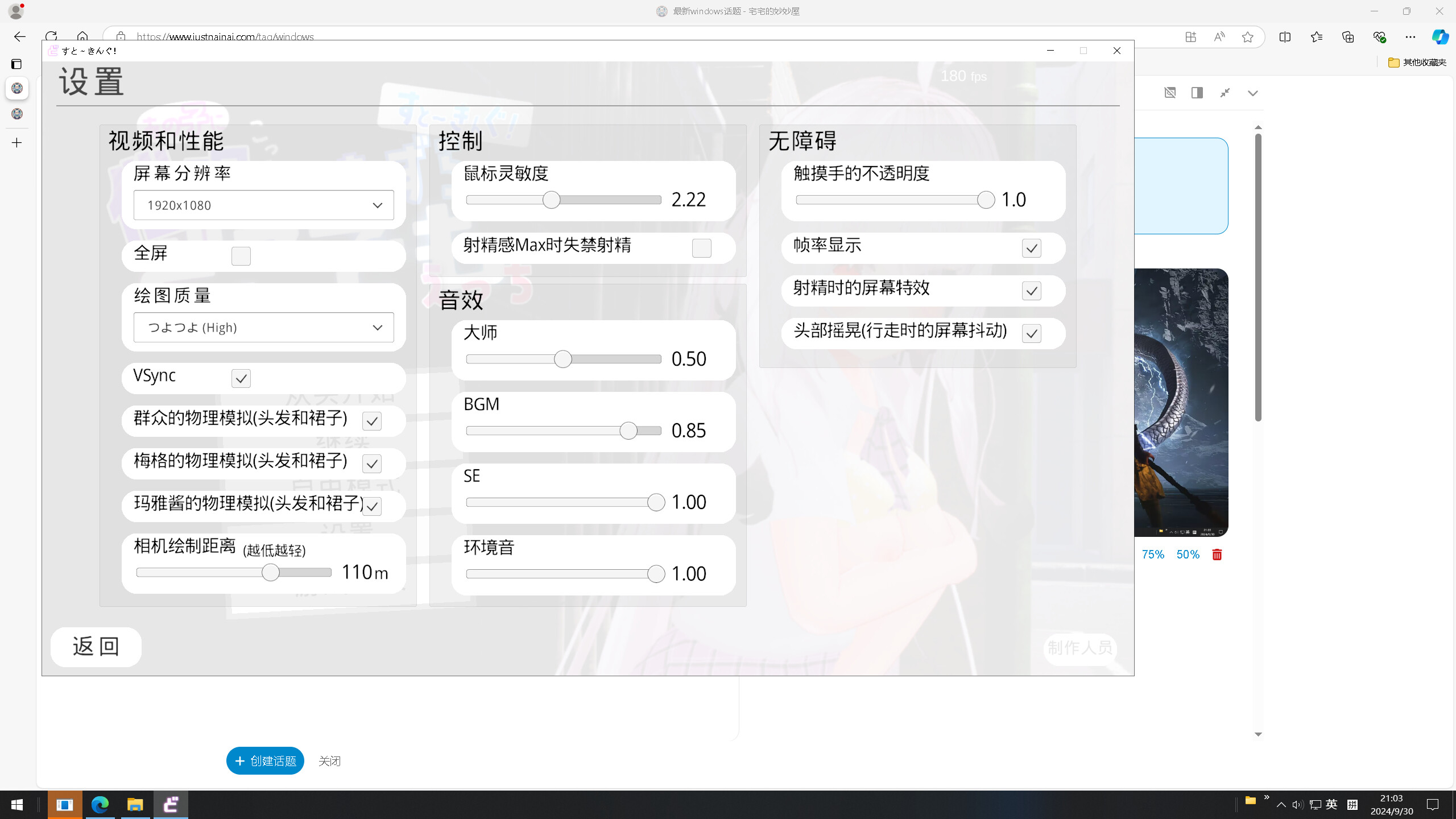Screen dimensions: 1456x819
Task: Click the app icon in address bar
Action: coord(1190,37)
